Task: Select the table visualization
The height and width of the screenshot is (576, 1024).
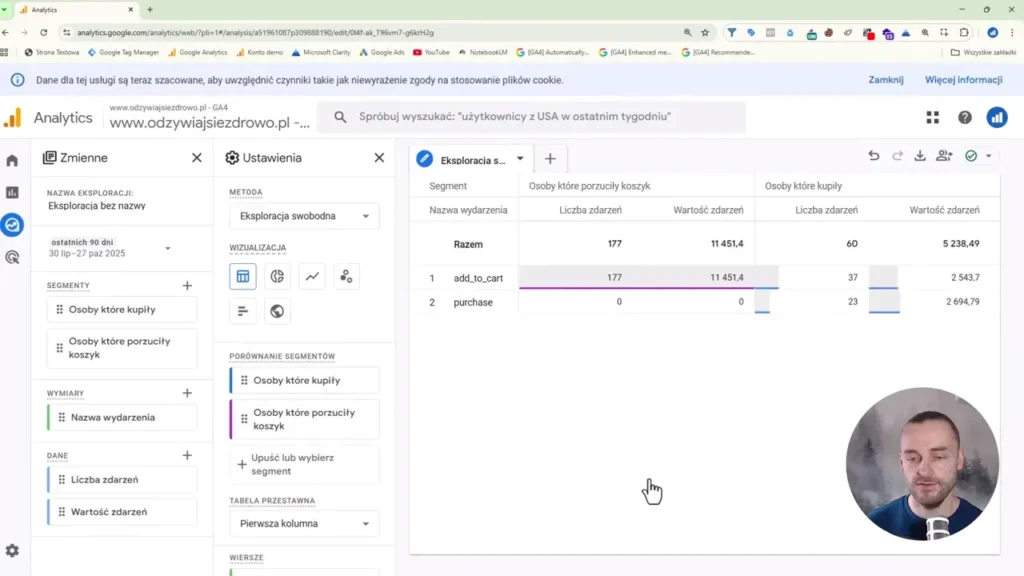Action: click(x=243, y=276)
